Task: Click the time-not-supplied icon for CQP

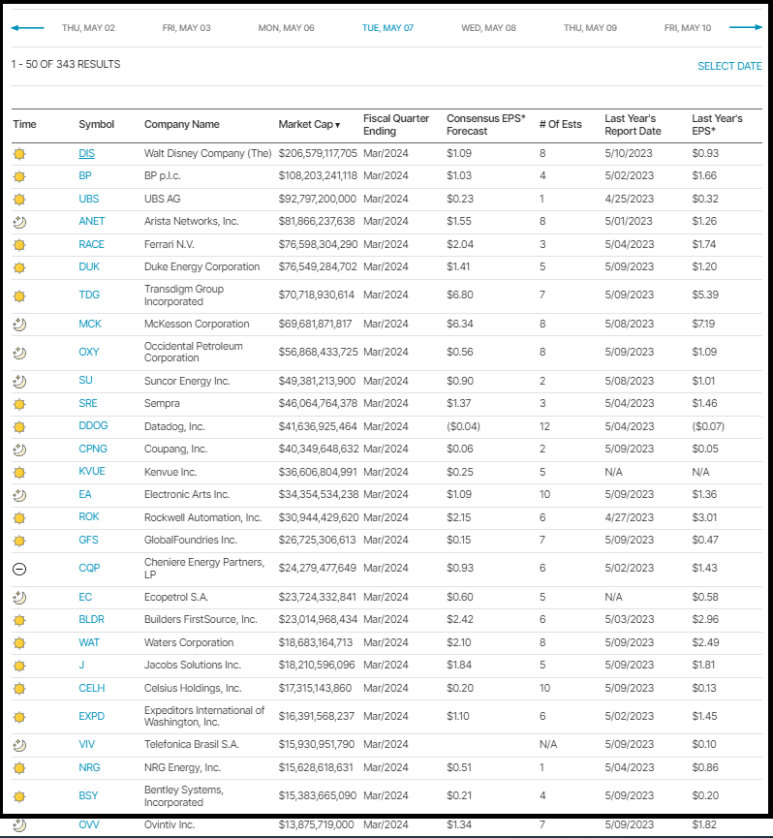Action: click(x=19, y=569)
